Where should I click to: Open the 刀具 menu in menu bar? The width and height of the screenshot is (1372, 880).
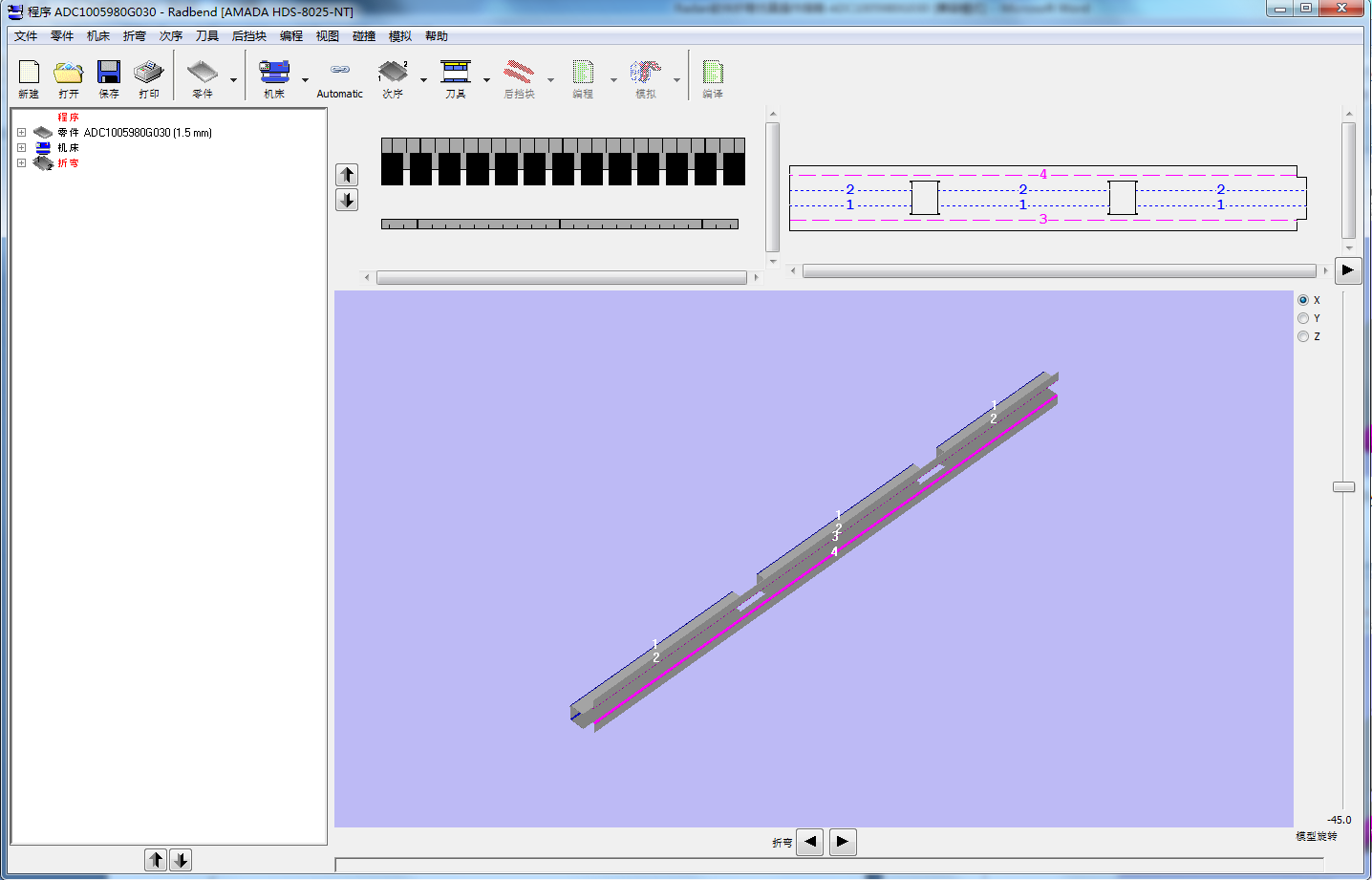tap(207, 36)
